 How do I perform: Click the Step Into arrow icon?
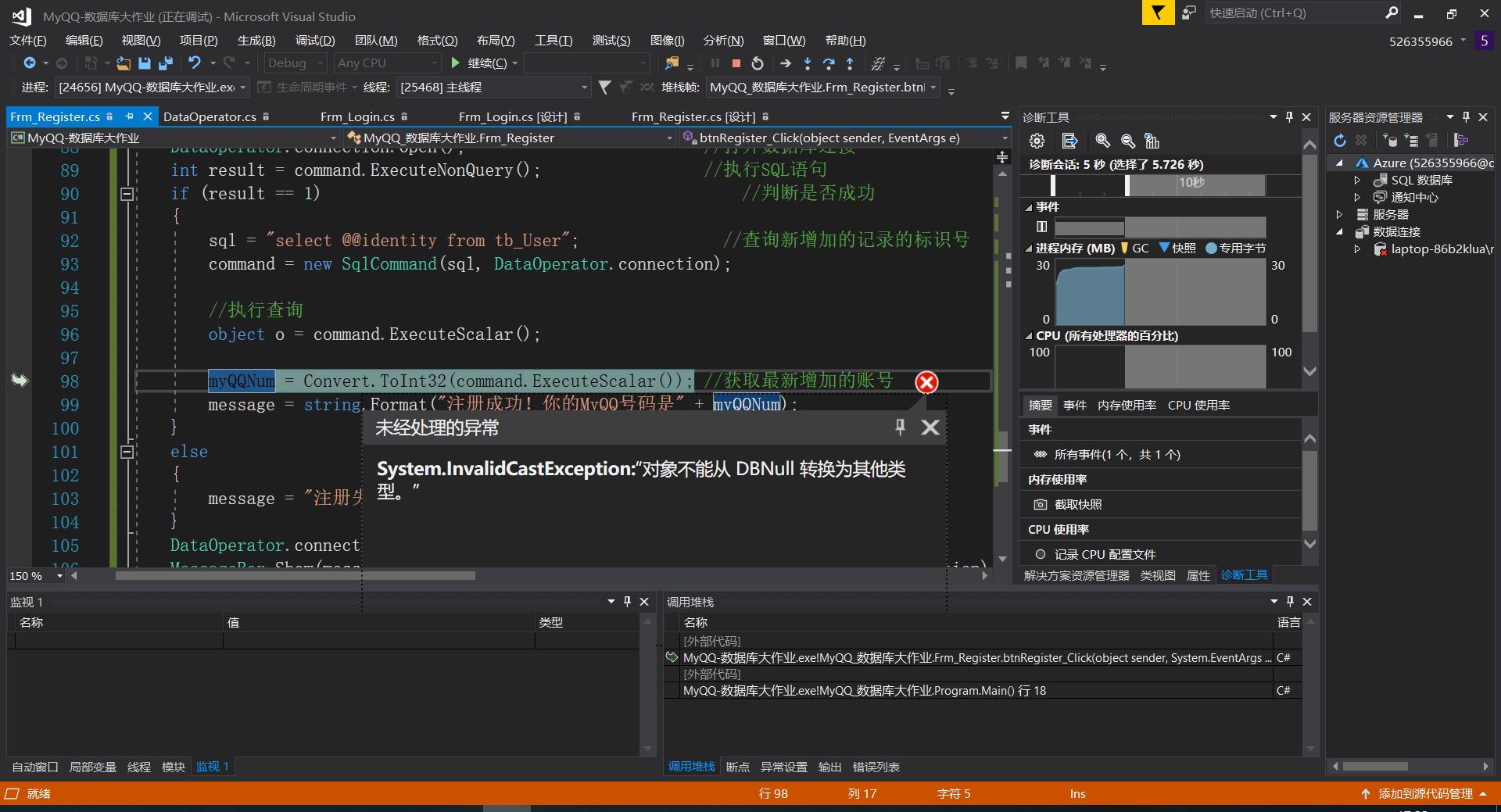pyautogui.click(x=808, y=63)
